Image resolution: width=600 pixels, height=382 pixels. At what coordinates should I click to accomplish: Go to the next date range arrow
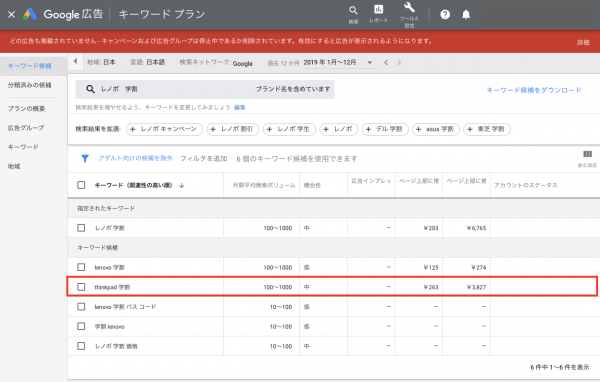[399, 62]
